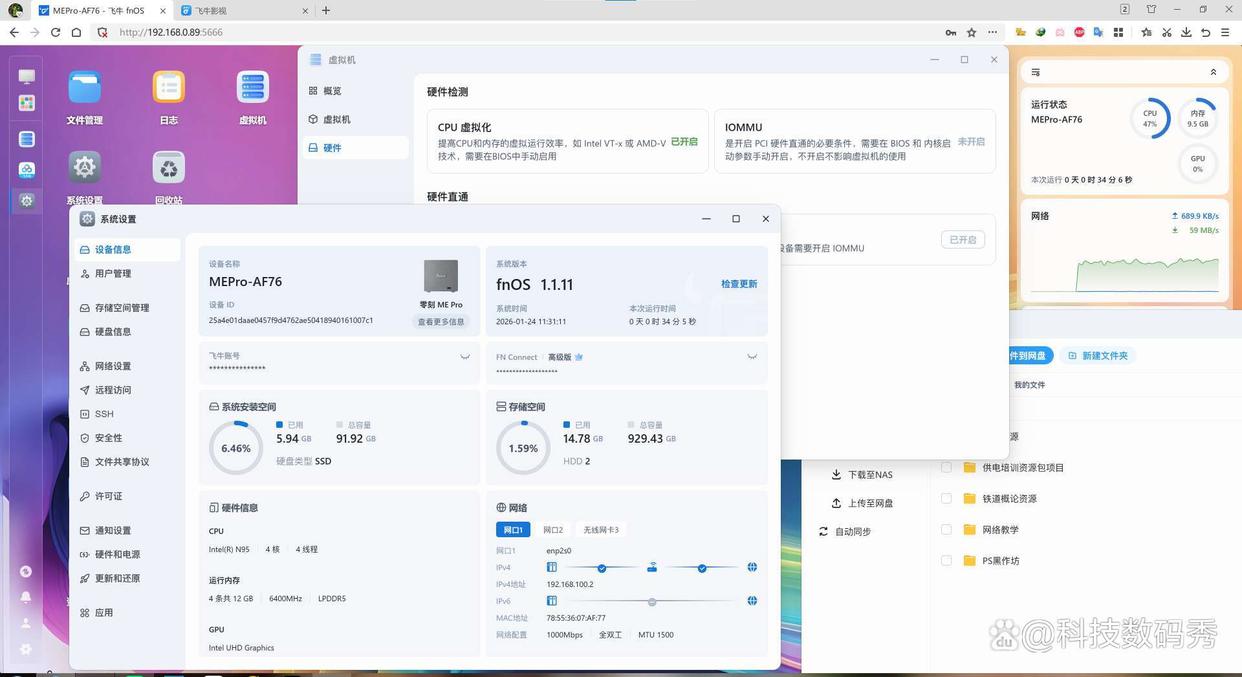
Task: Switch to the 网口1 network tab
Action: pyautogui.click(x=513, y=530)
